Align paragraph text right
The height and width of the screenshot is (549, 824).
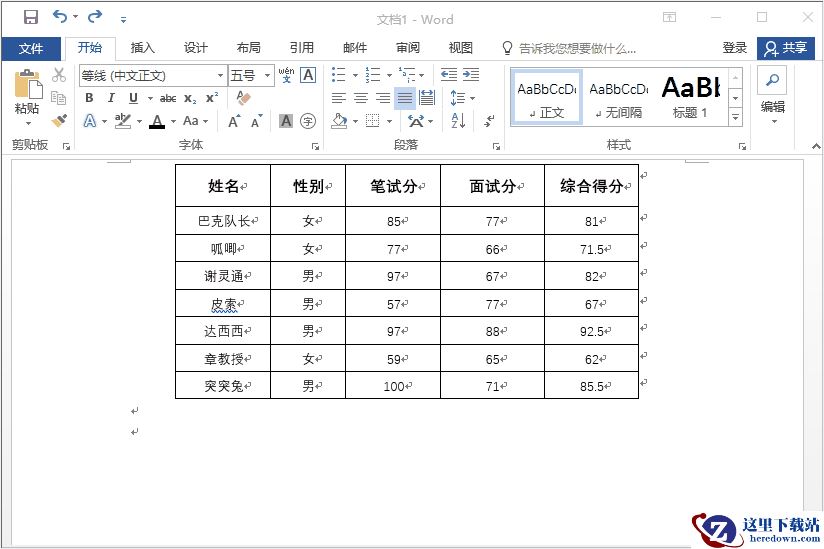[x=383, y=98]
